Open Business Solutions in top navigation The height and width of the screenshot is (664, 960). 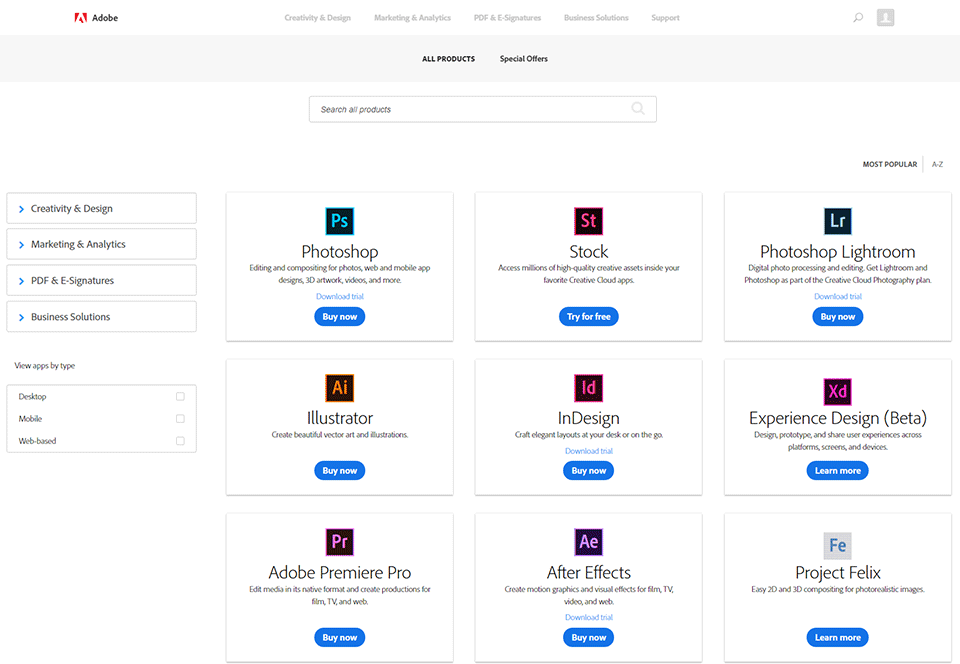click(596, 18)
